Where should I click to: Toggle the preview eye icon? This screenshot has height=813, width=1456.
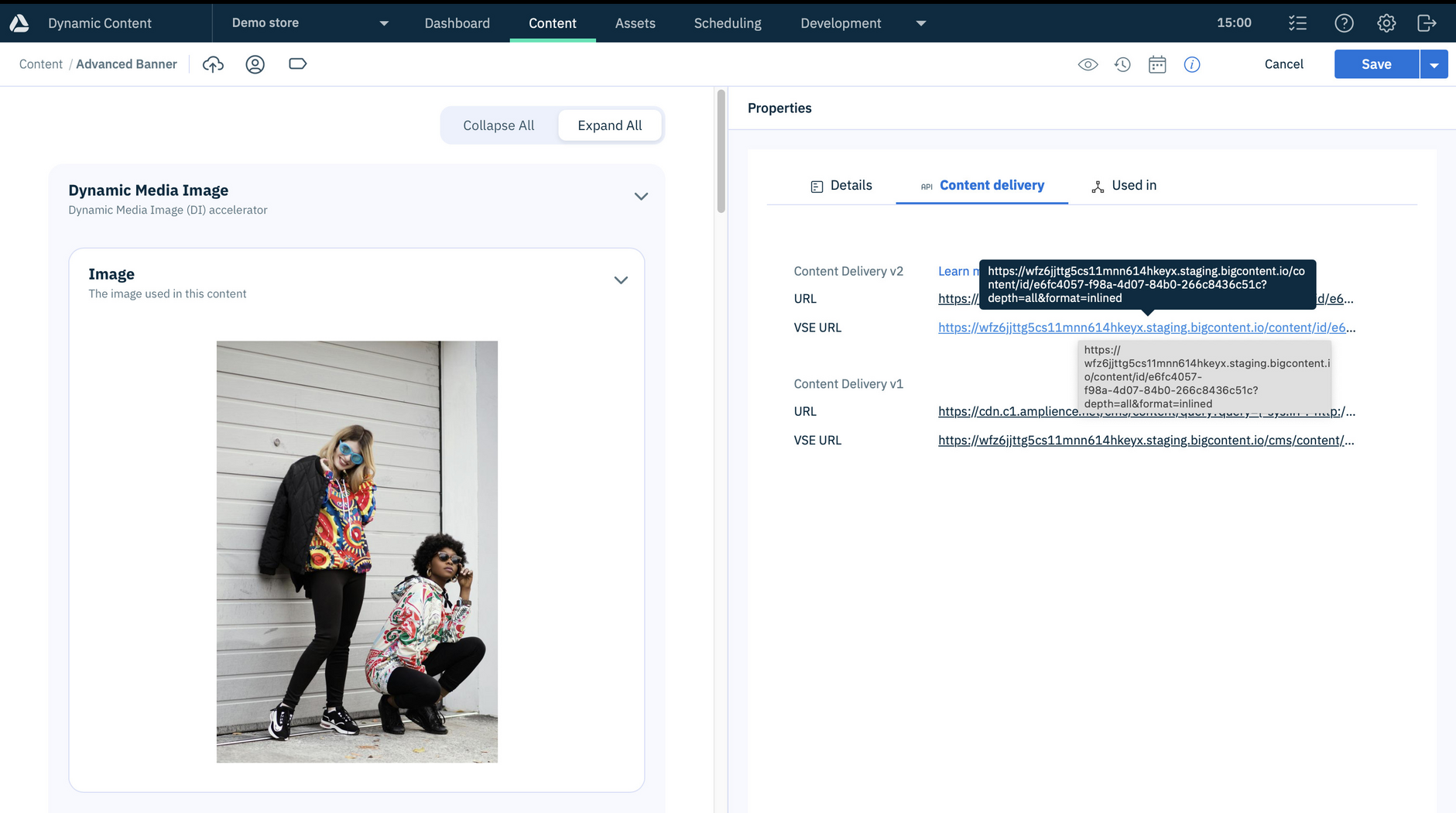pyautogui.click(x=1088, y=64)
